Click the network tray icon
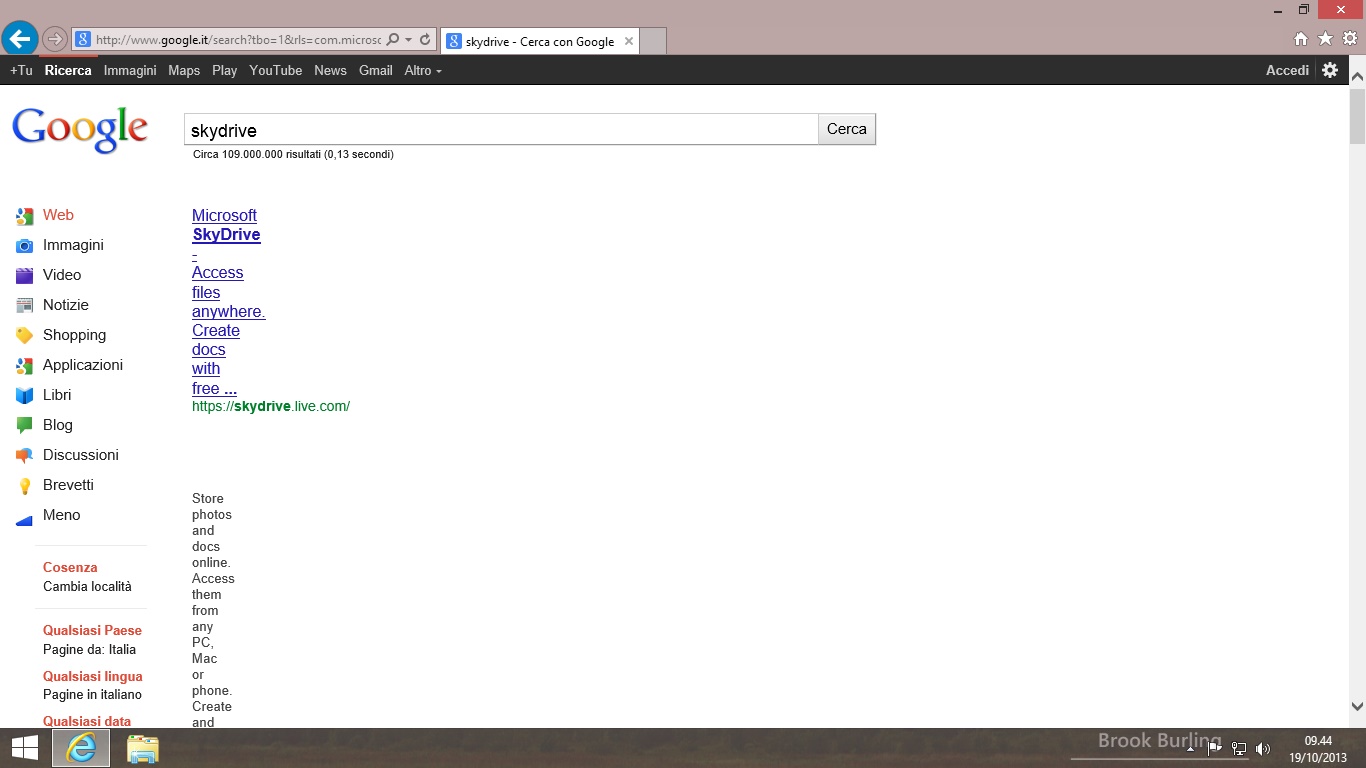This screenshot has height=768, width=1366. click(x=1239, y=748)
